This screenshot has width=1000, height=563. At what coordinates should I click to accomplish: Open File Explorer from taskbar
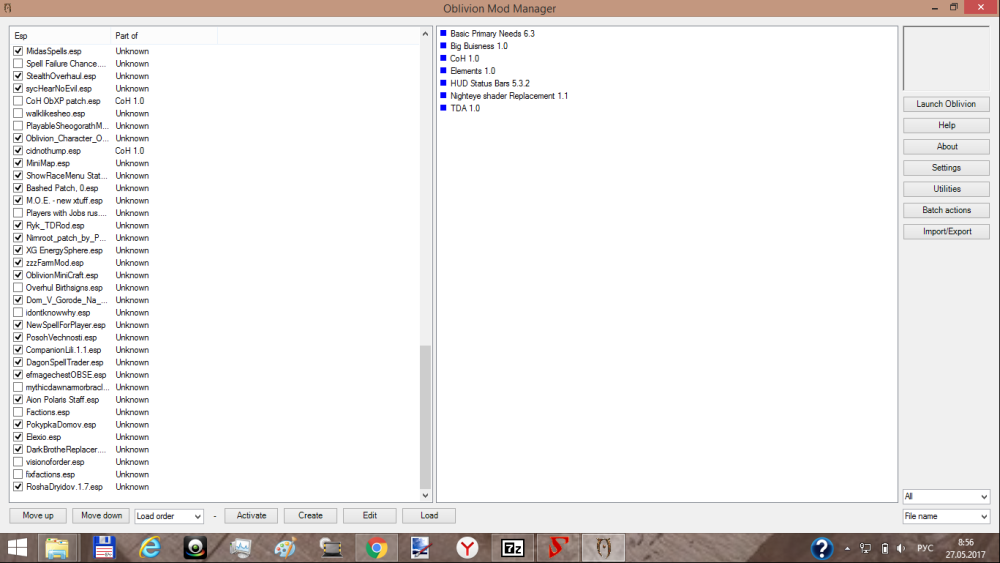point(57,548)
